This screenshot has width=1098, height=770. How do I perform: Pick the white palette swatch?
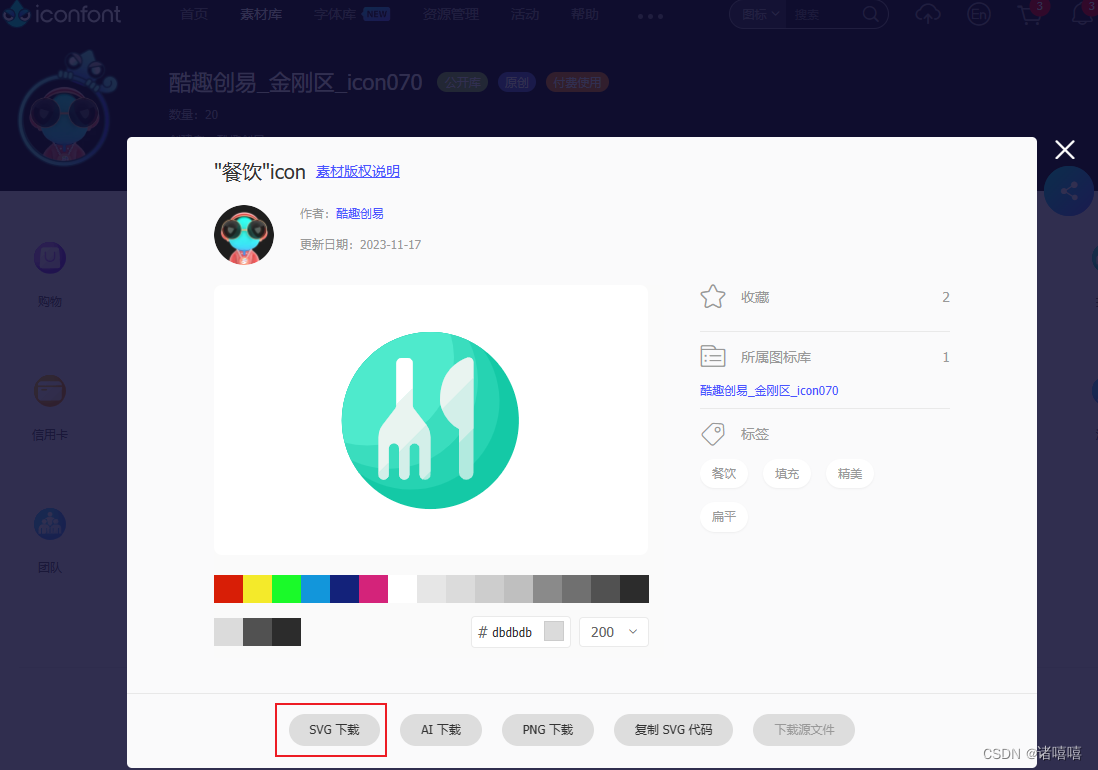point(403,589)
